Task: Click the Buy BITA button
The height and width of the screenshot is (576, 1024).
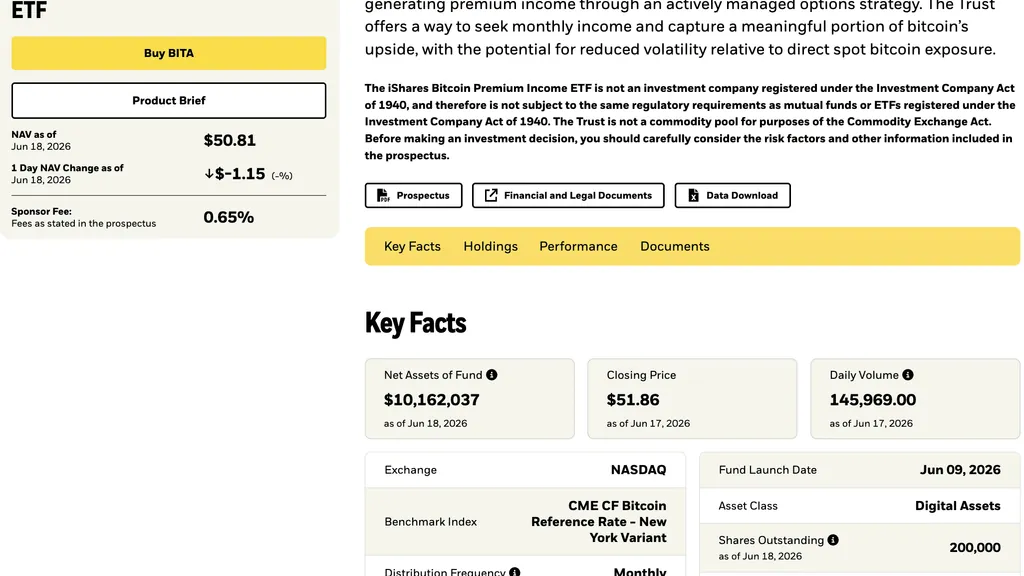Action: pyautogui.click(x=168, y=53)
